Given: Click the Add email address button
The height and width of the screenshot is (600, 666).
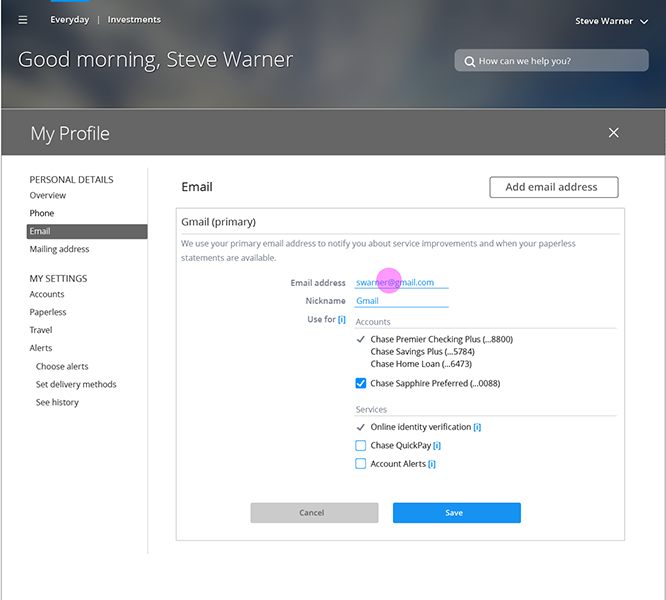Looking at the screenshot, I should tap(553, 187).
